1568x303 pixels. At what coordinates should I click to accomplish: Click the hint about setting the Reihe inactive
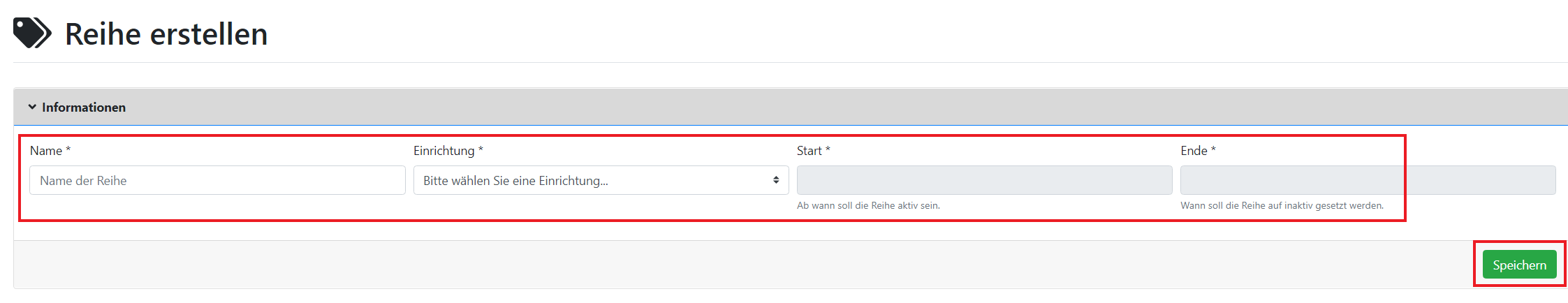tap(1282, 206)
